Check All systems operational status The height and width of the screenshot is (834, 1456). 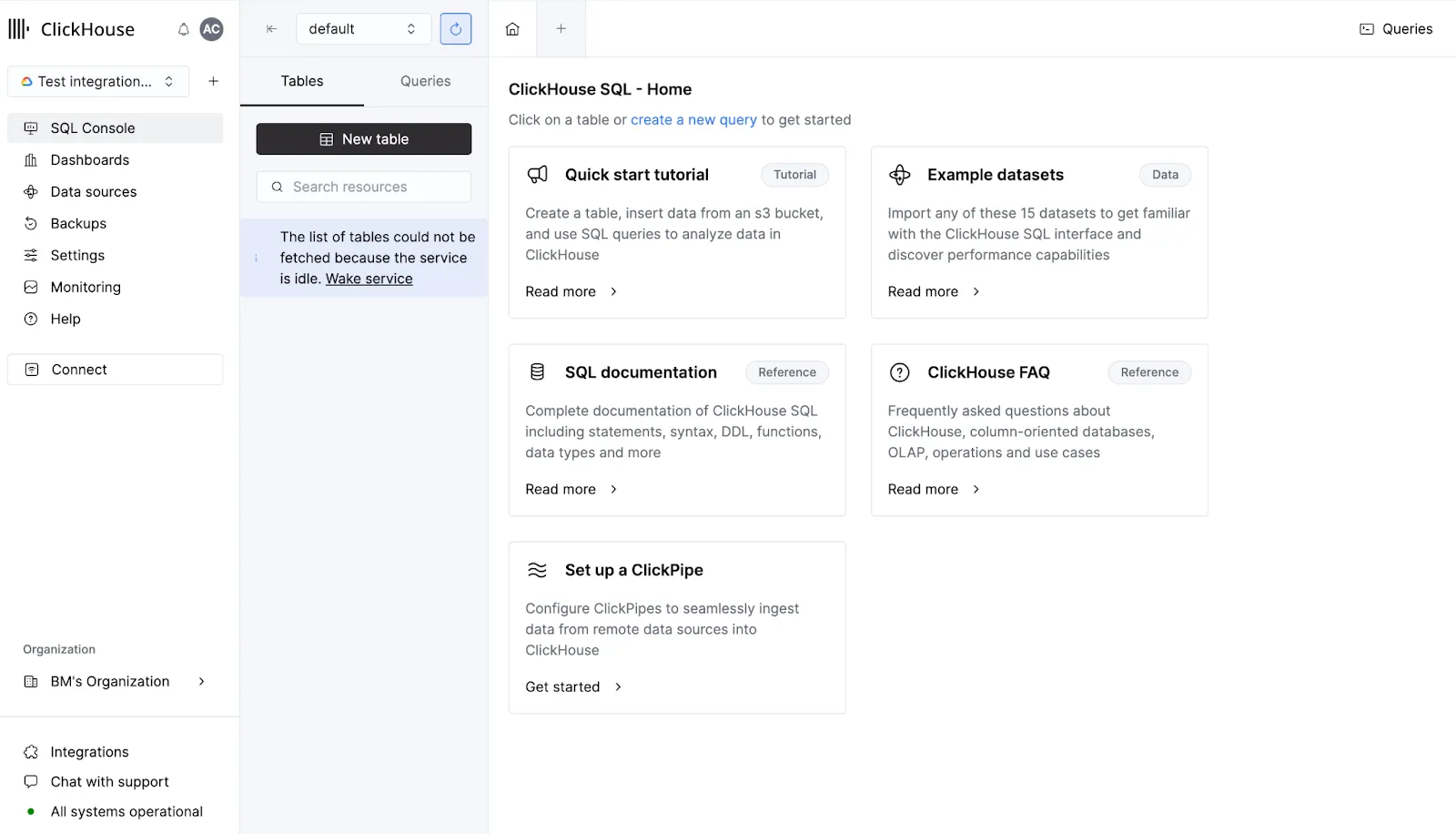[115, 812]
